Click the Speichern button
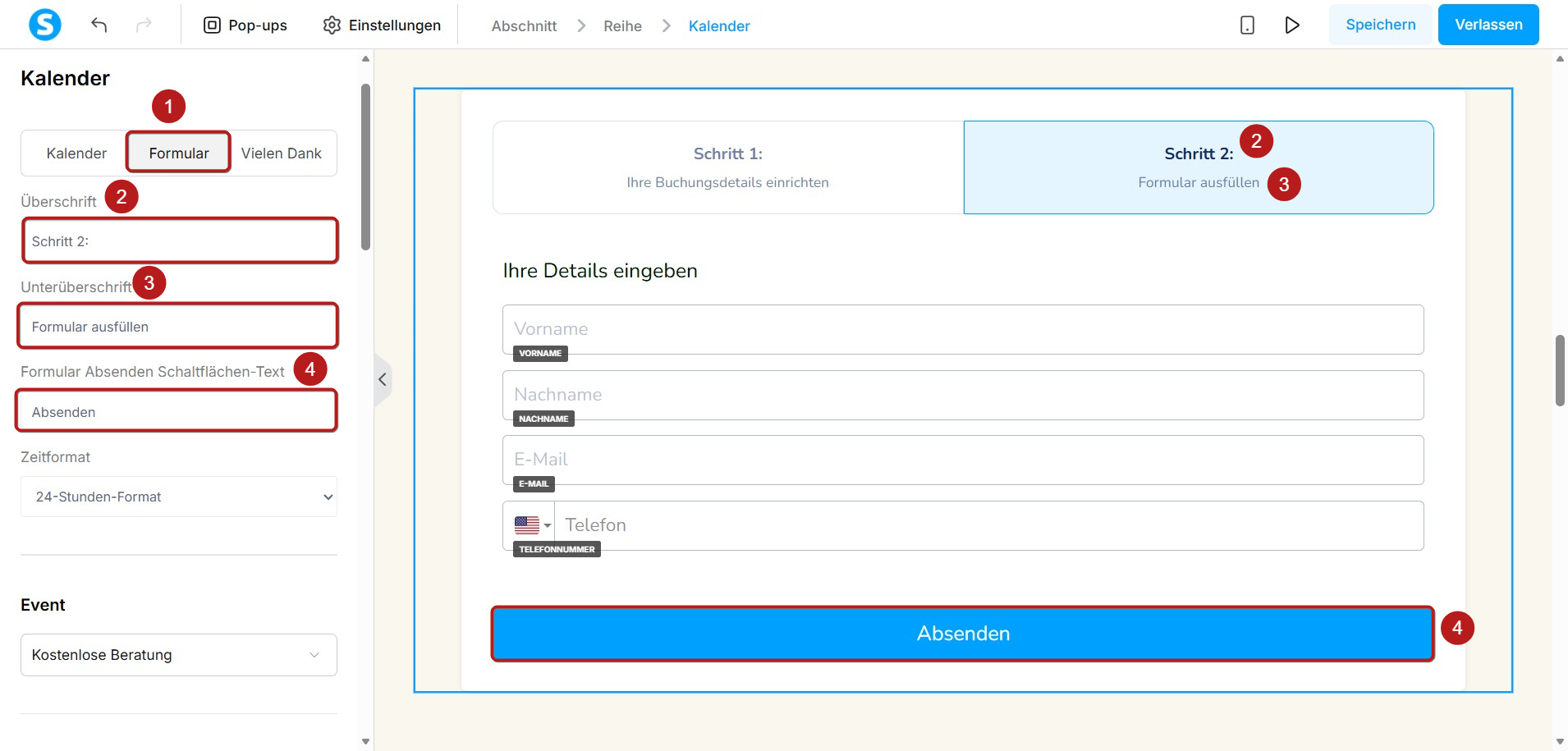1568x751 pixels. [1381, 25]
